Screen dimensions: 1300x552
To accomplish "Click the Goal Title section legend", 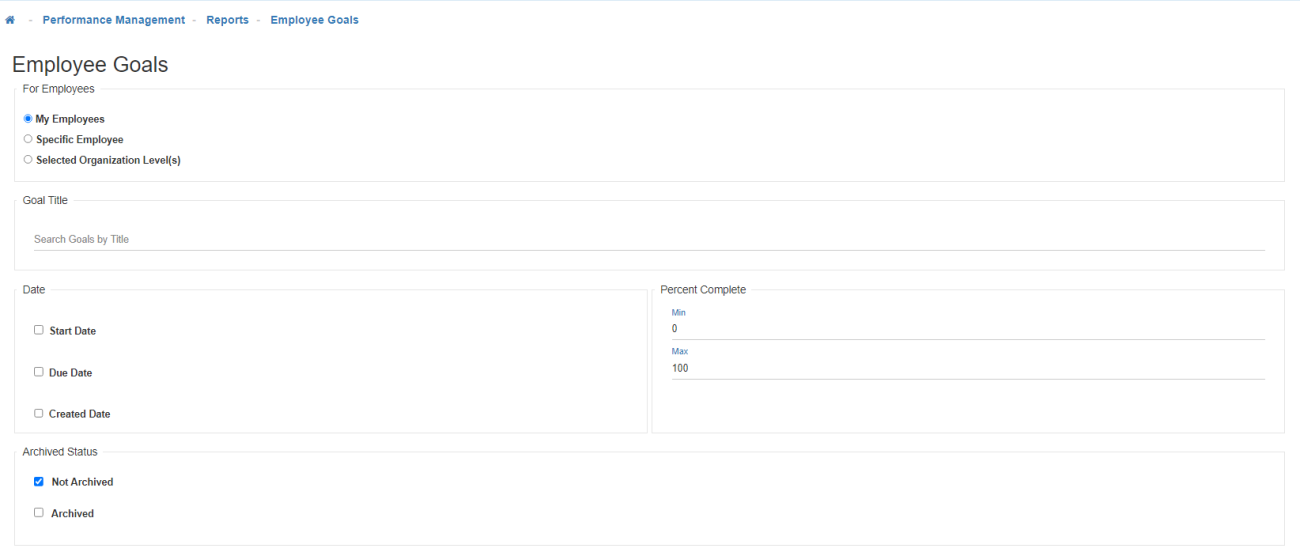I will pyautogui.click(x=45, y=200).
